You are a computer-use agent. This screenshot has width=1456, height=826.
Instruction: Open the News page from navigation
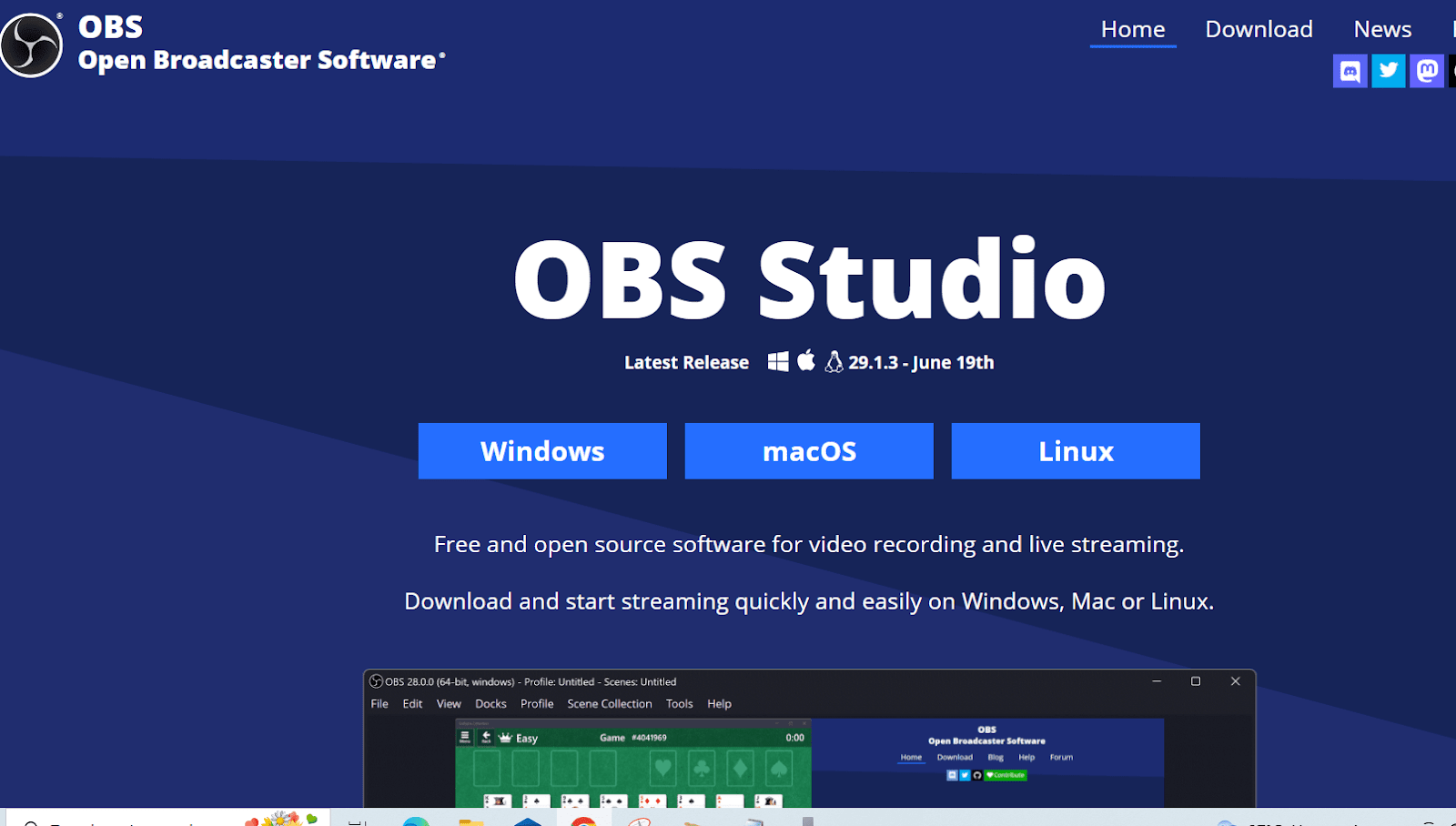1383,29
